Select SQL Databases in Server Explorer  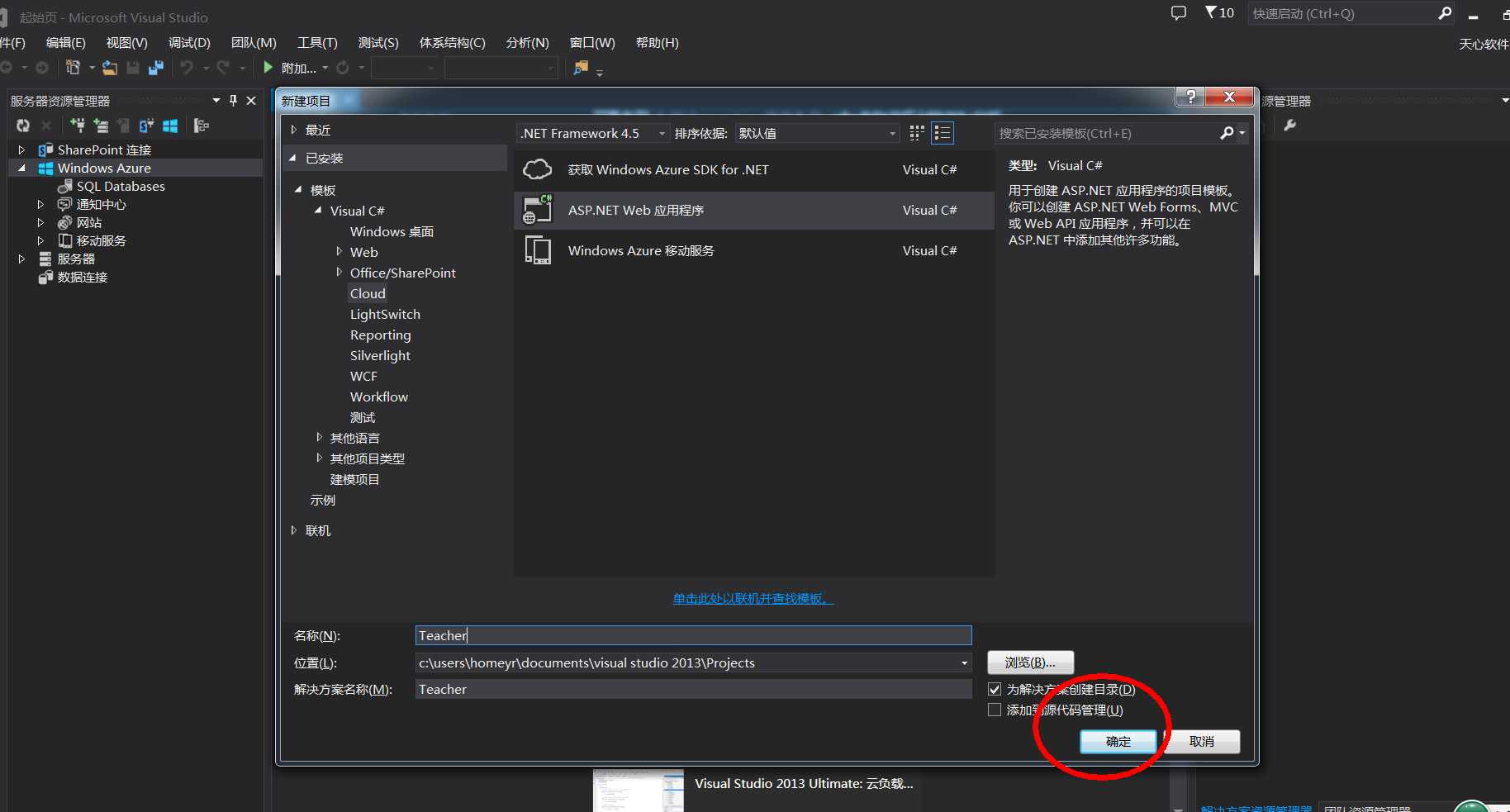pos(121,186)
